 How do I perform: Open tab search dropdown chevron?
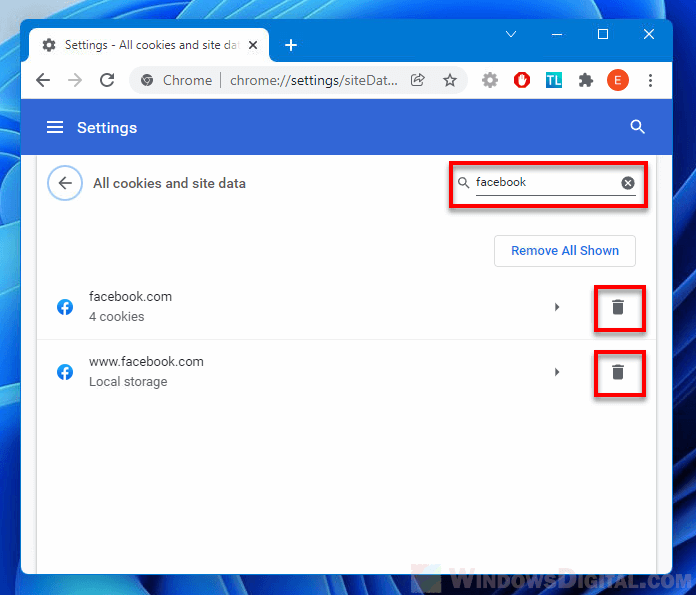(511, 34)
